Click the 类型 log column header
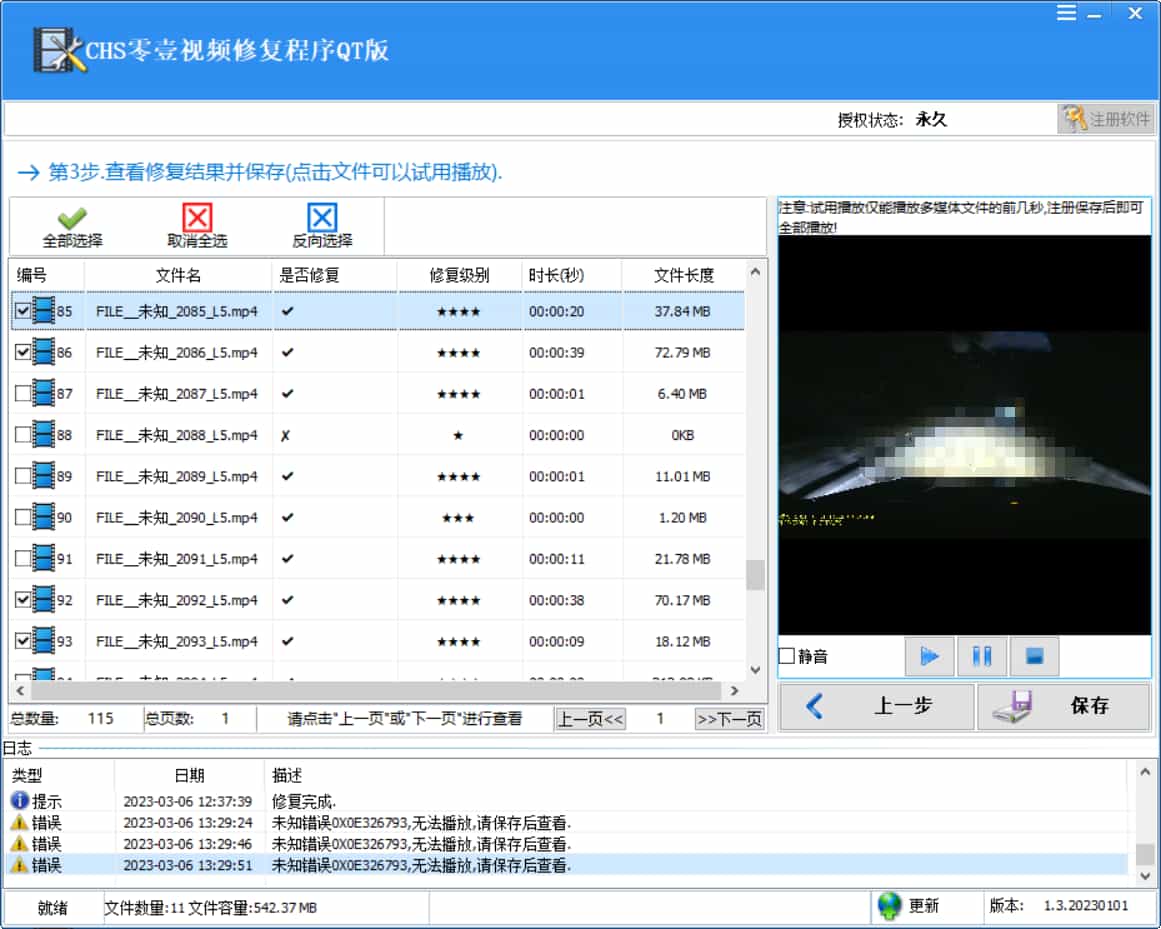1161x929 pixels. [x=27, y=775]
